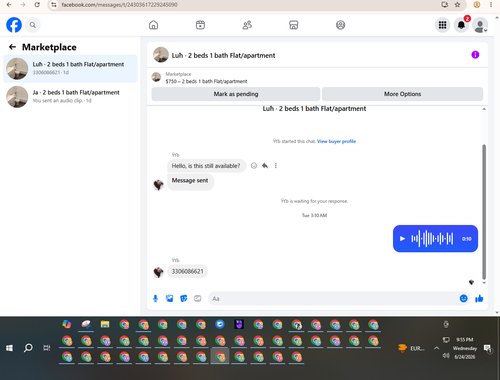Open the purple conversation information icon

click(x=475, y=55)
